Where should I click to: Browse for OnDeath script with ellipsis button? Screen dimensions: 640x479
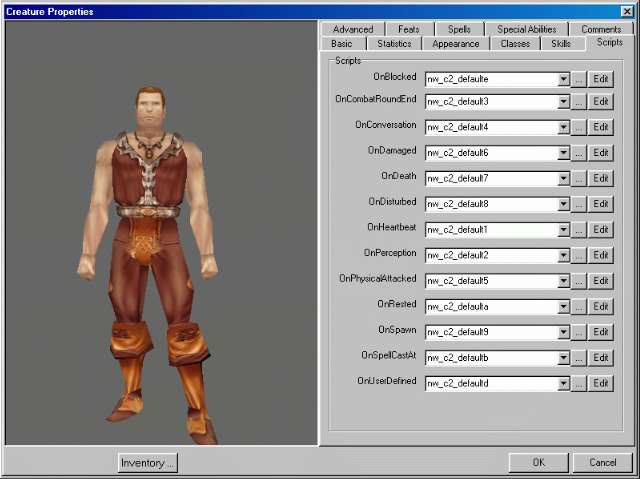578,179
